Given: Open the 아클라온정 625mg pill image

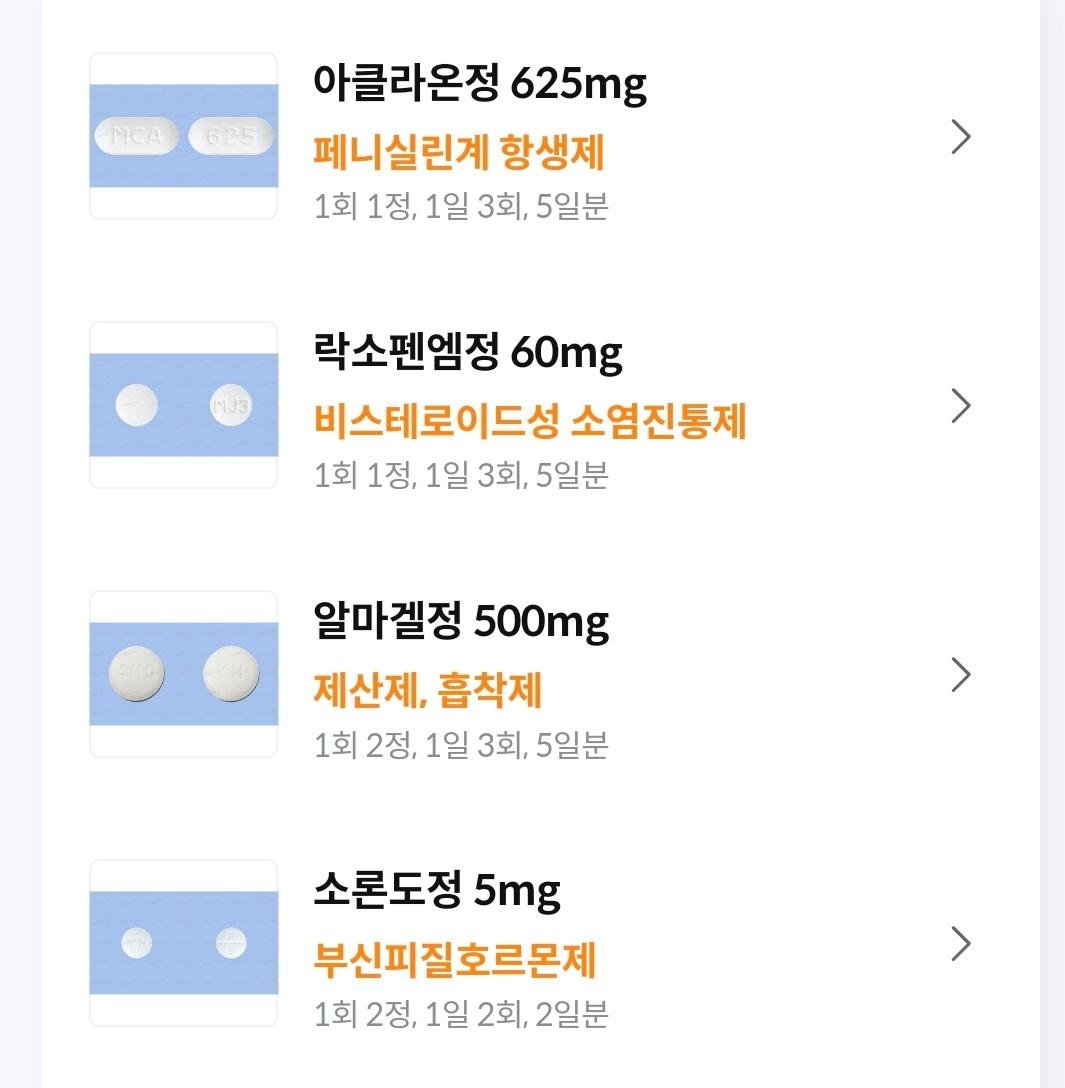Looking at the screenshot, I should 183,136.
